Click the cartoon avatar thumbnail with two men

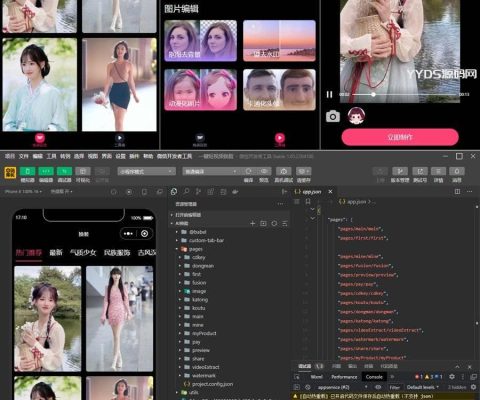279,90
